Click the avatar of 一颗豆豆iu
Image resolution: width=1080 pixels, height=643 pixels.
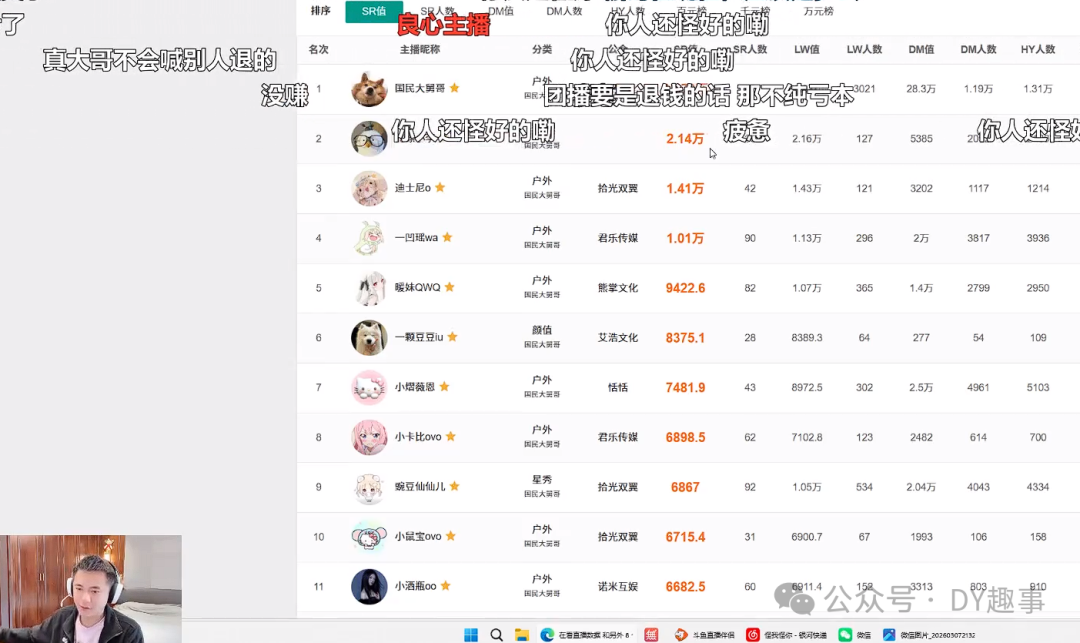click(369, 337)
